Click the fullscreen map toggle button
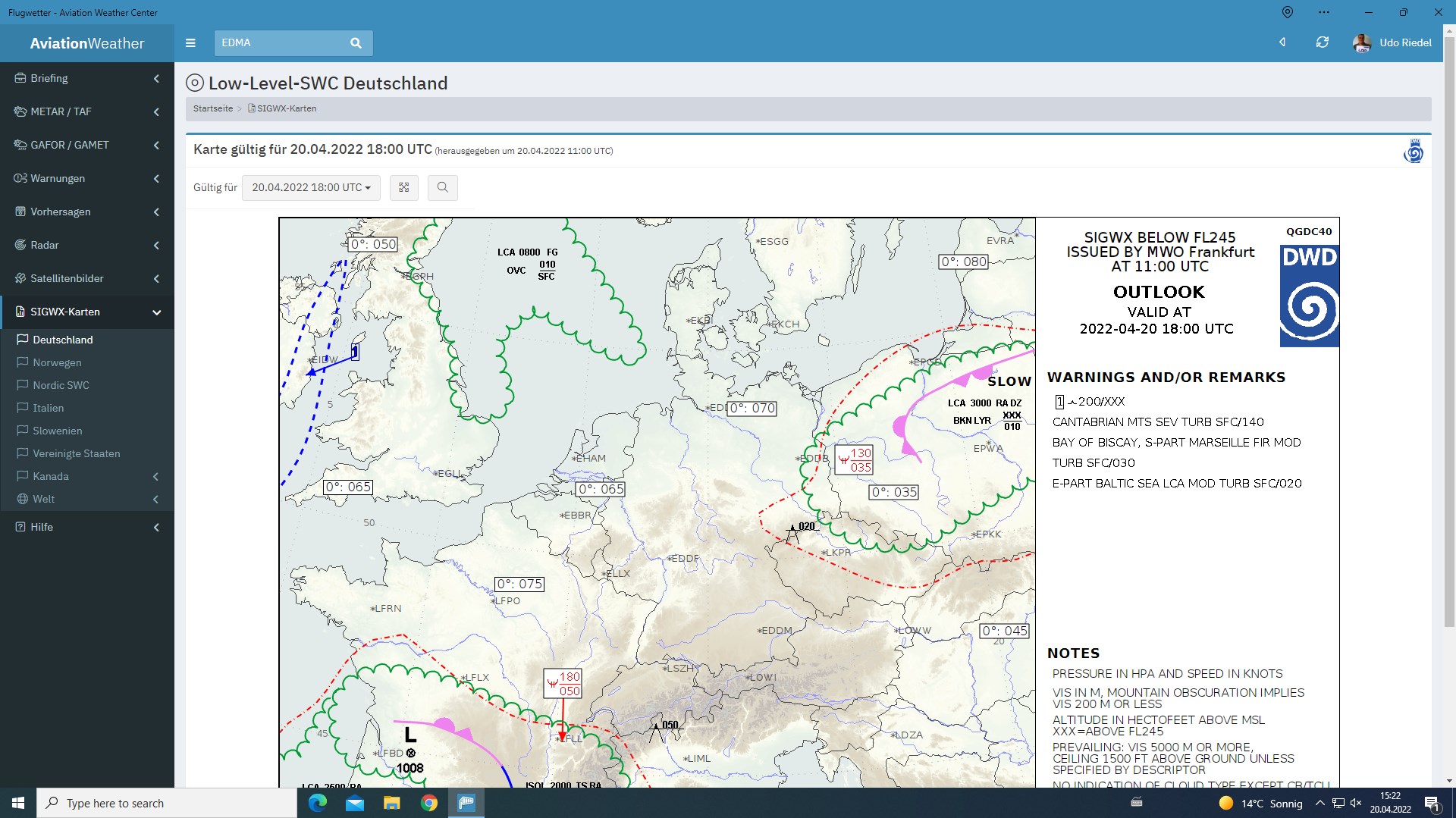The image size is (1456, 818). tap(403, 187)
